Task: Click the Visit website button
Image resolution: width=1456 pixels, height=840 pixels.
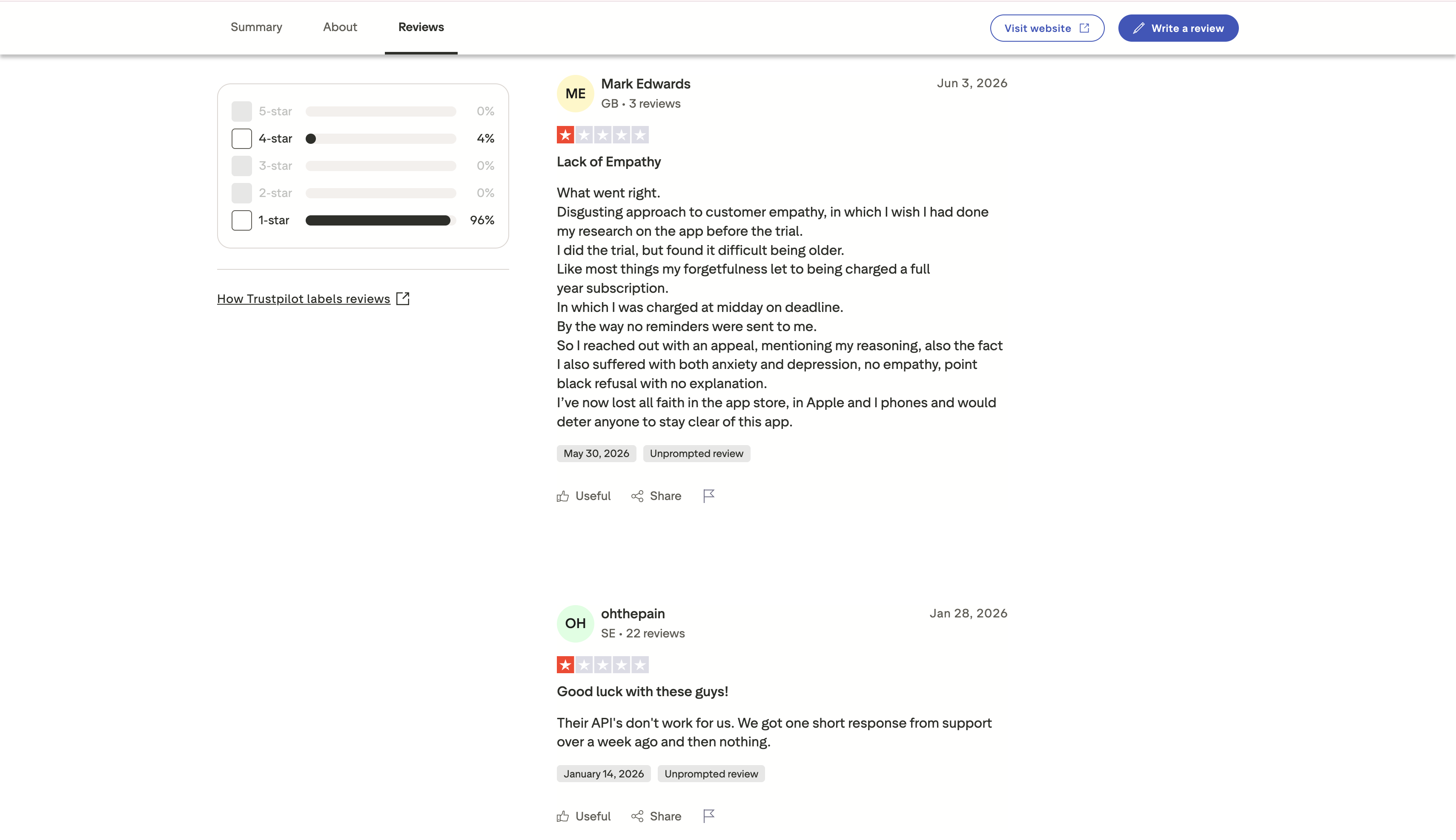Action: 1047,28
